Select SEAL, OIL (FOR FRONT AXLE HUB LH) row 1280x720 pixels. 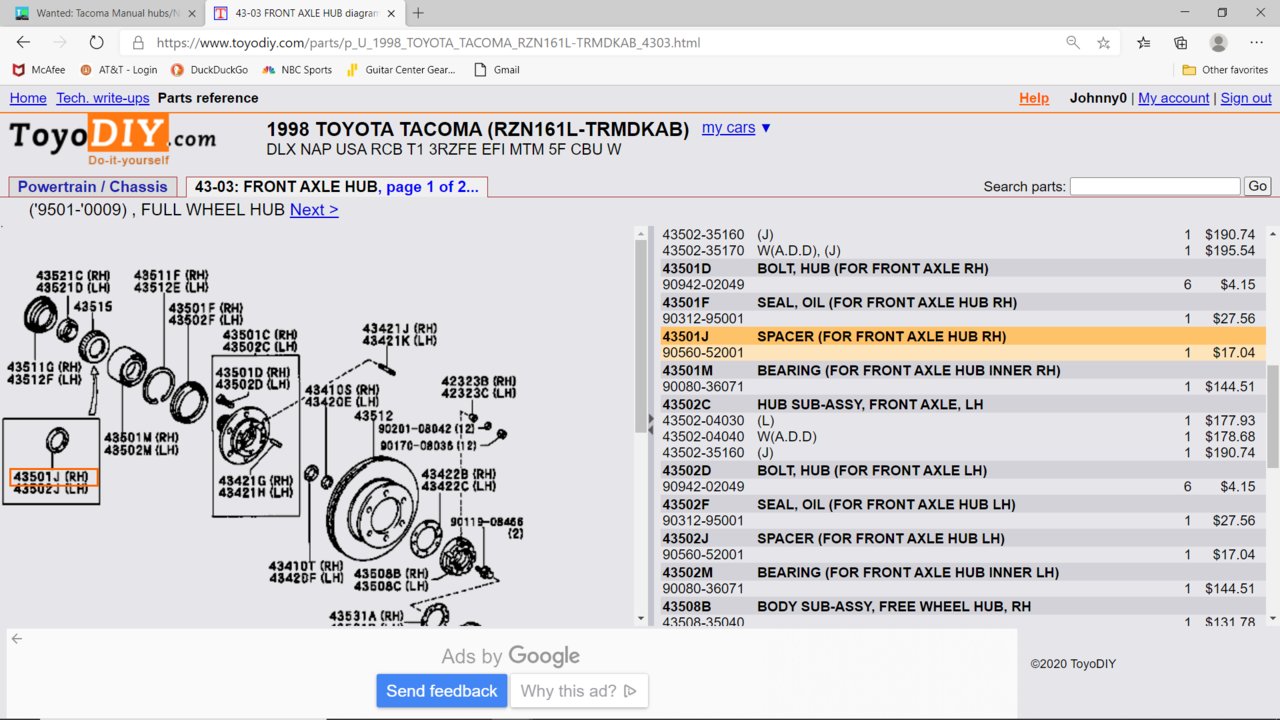[x=963, y=504]
